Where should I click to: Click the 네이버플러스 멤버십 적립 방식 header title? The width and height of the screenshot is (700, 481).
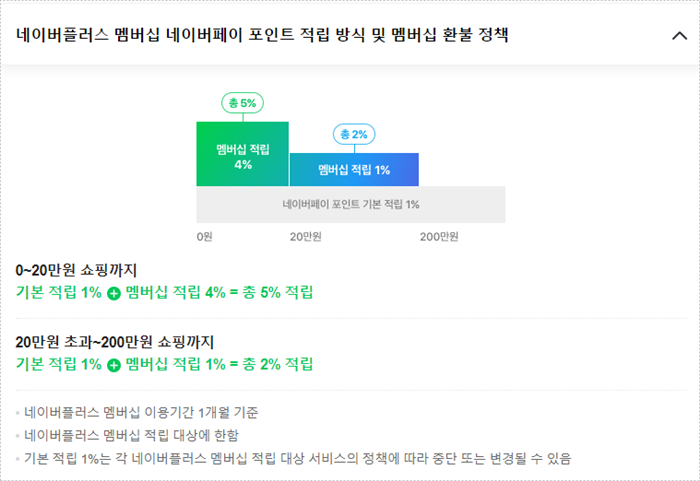pos(262,35)
